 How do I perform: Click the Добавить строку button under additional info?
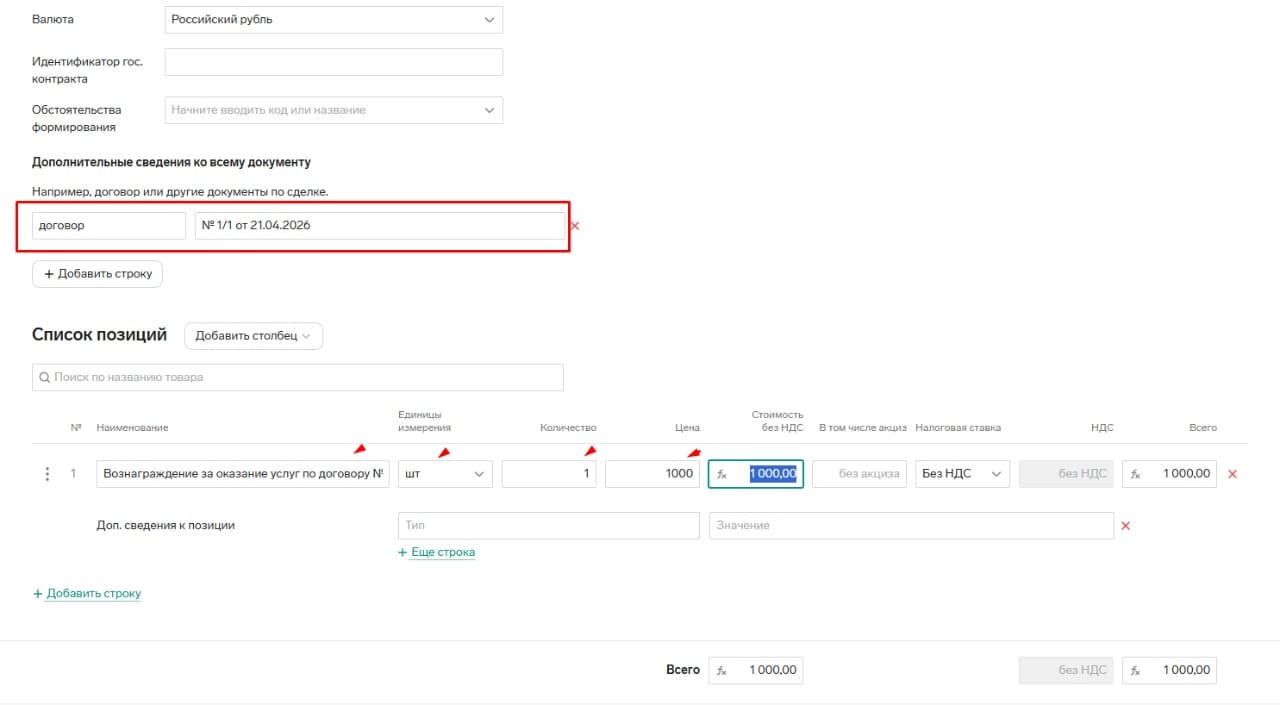pos(97,274)
